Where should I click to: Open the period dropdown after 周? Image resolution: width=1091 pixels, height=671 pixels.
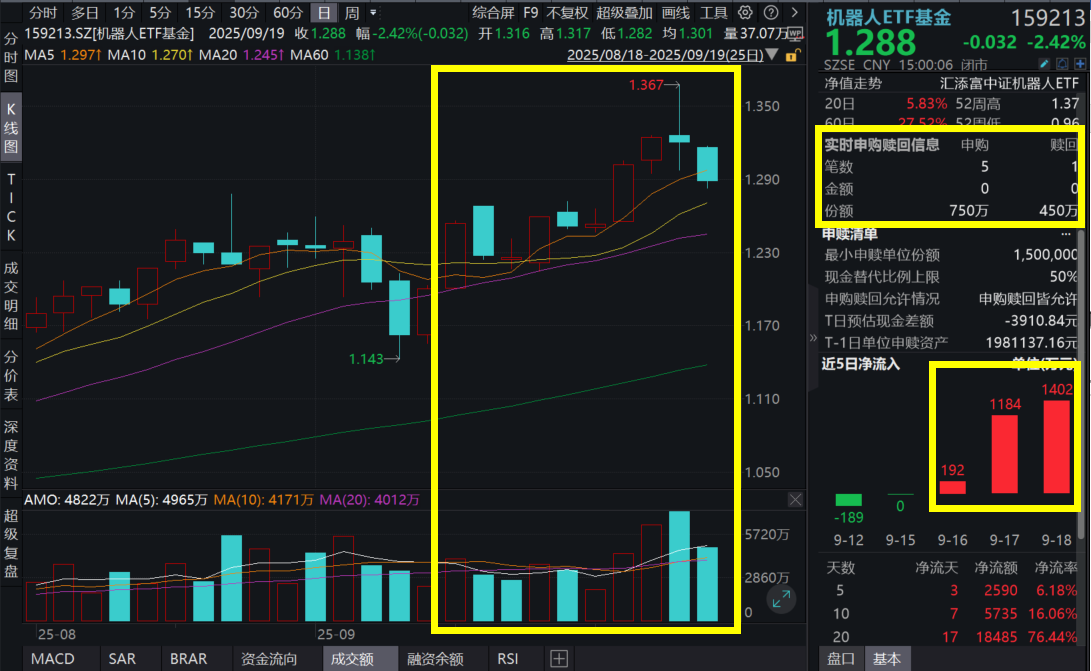(x=373, y=13)
